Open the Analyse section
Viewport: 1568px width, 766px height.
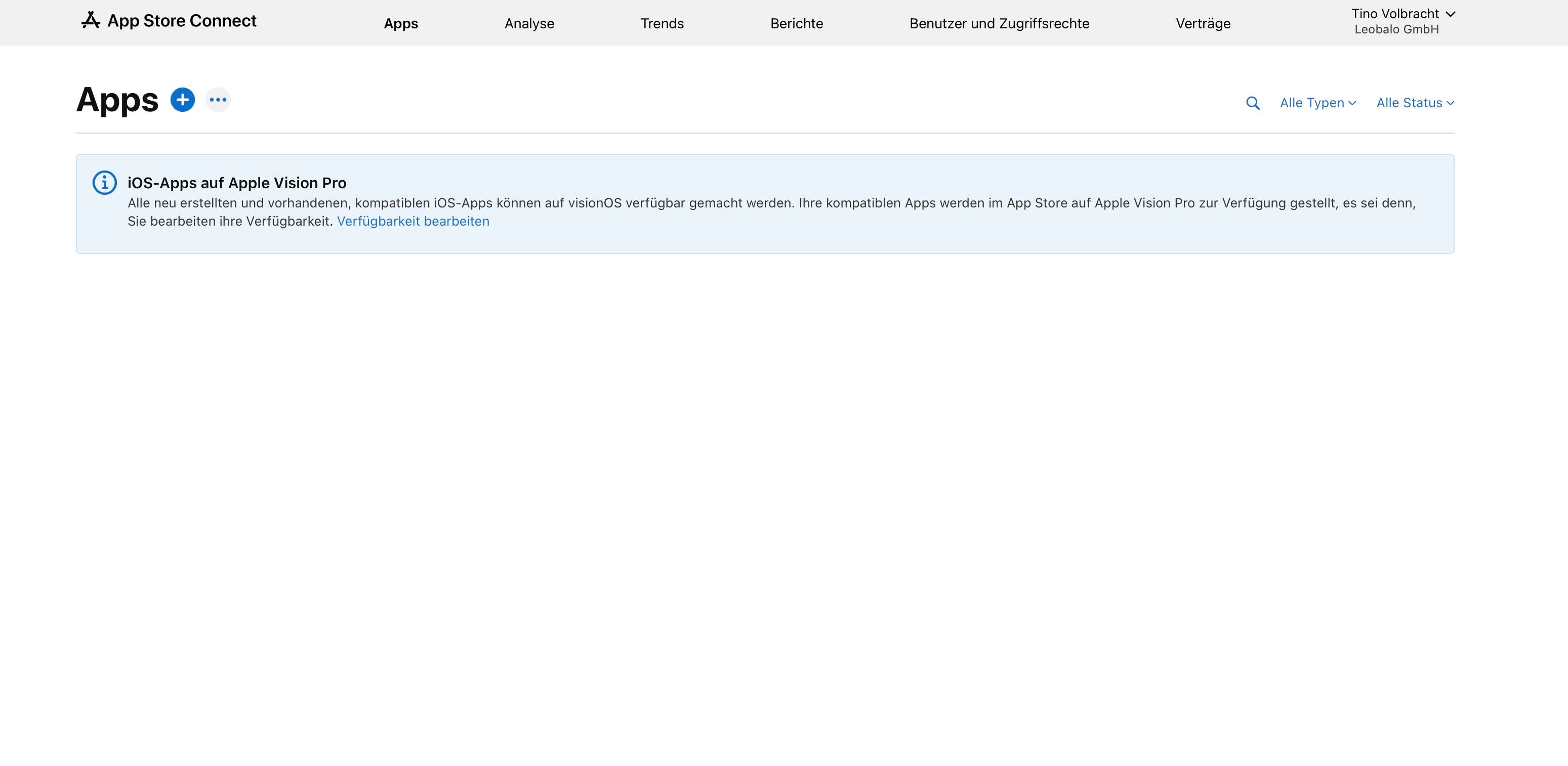(x=529, y=24)
